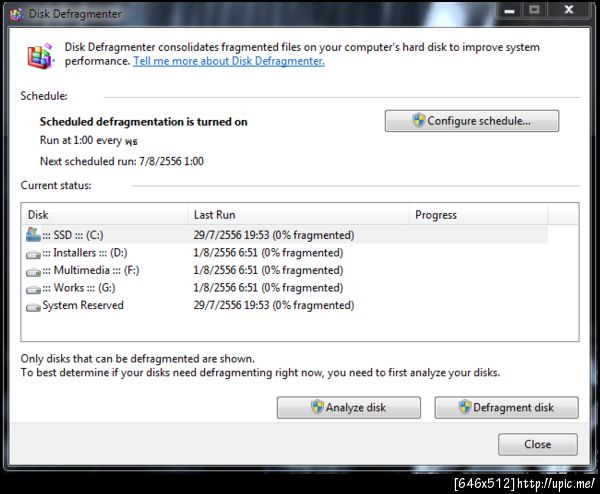Click 'Next scheduled run: 7/8/2556 1:00' text
The height and width of the screenshot is (494, 600).
(122, 161)
